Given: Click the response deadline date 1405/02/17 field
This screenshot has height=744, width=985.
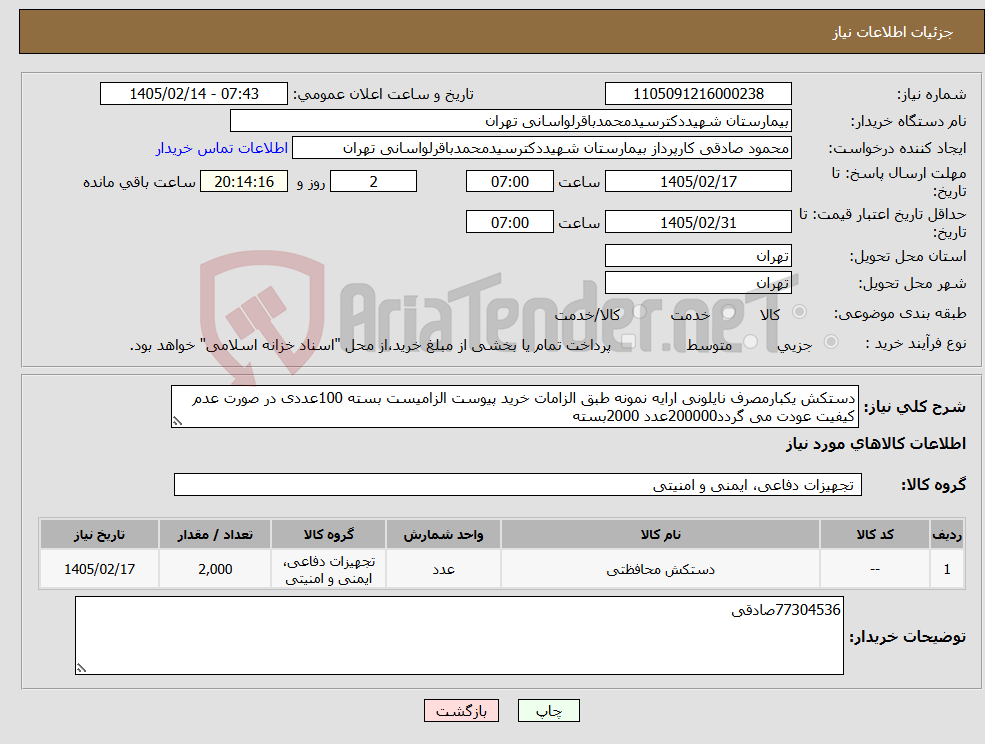Looking at the screenshot, I should [698, 182].
